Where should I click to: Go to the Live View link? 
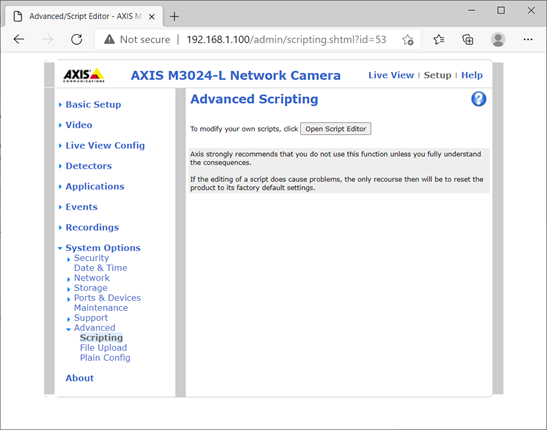click(391, 75)
